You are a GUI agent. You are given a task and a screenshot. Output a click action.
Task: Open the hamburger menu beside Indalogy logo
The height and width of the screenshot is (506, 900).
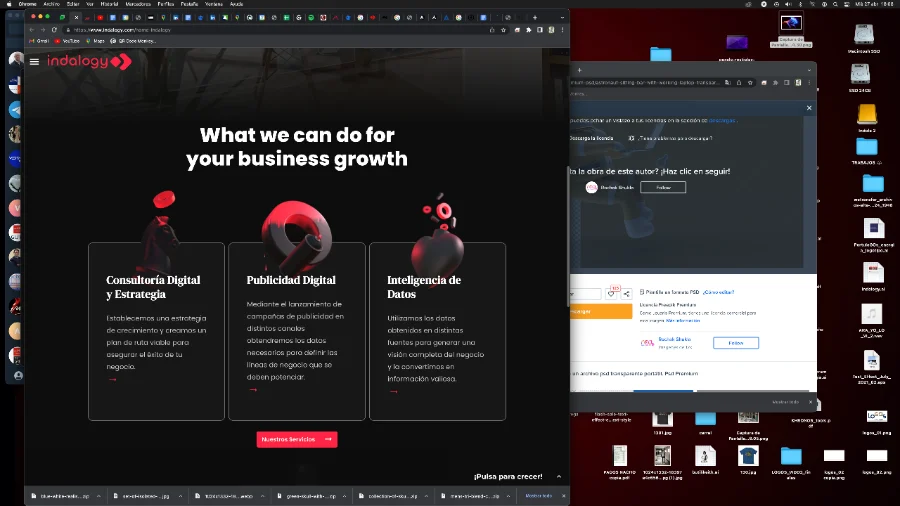pos(34,61)
